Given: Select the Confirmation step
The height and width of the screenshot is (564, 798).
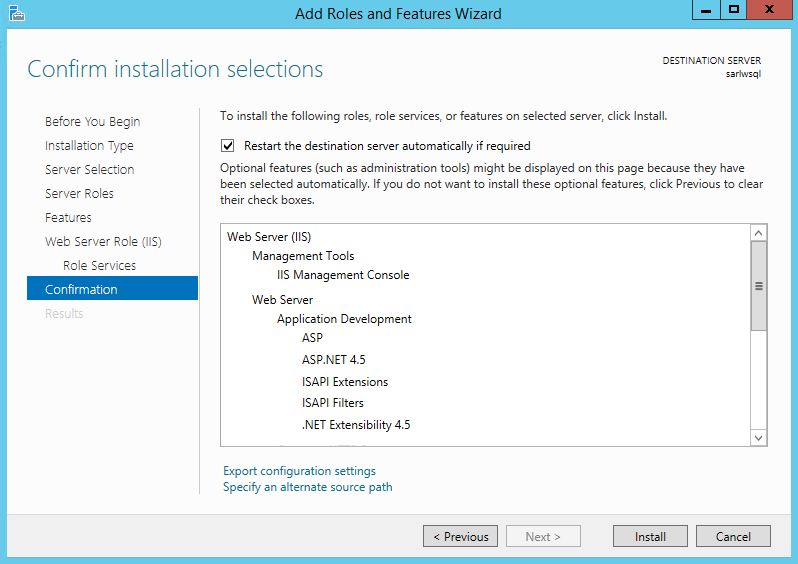Looking at the screenshot, I should click(81, 290).
